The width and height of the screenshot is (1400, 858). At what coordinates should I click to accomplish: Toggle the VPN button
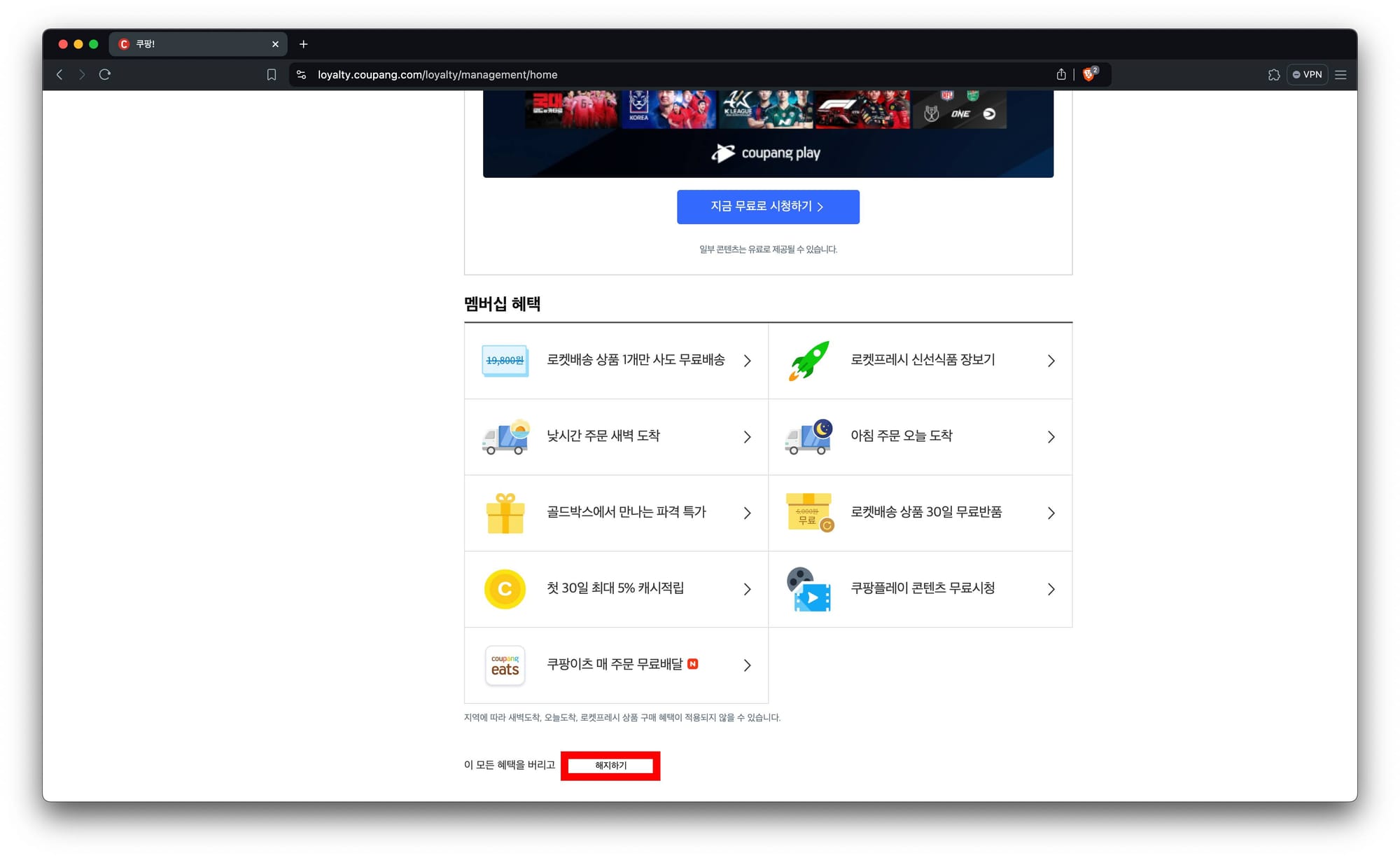[1307, 75]
